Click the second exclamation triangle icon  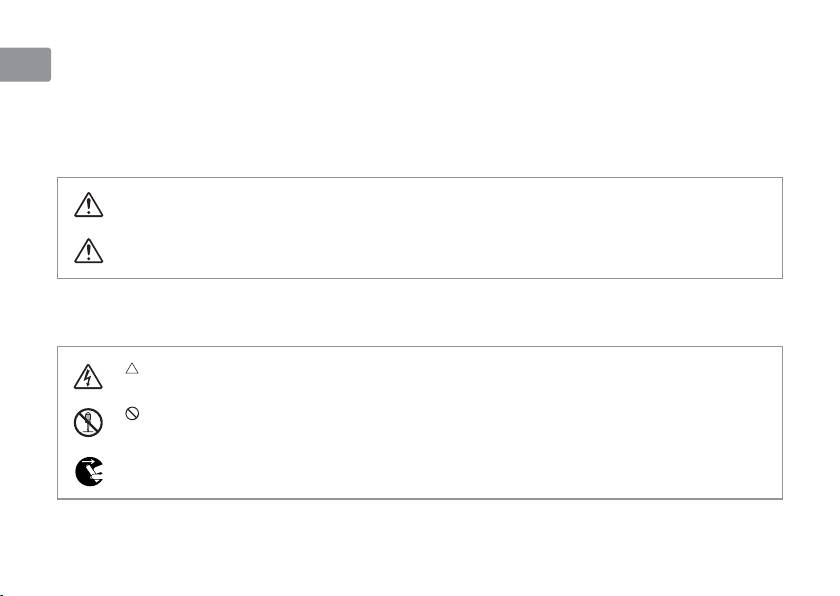point(88,252)
